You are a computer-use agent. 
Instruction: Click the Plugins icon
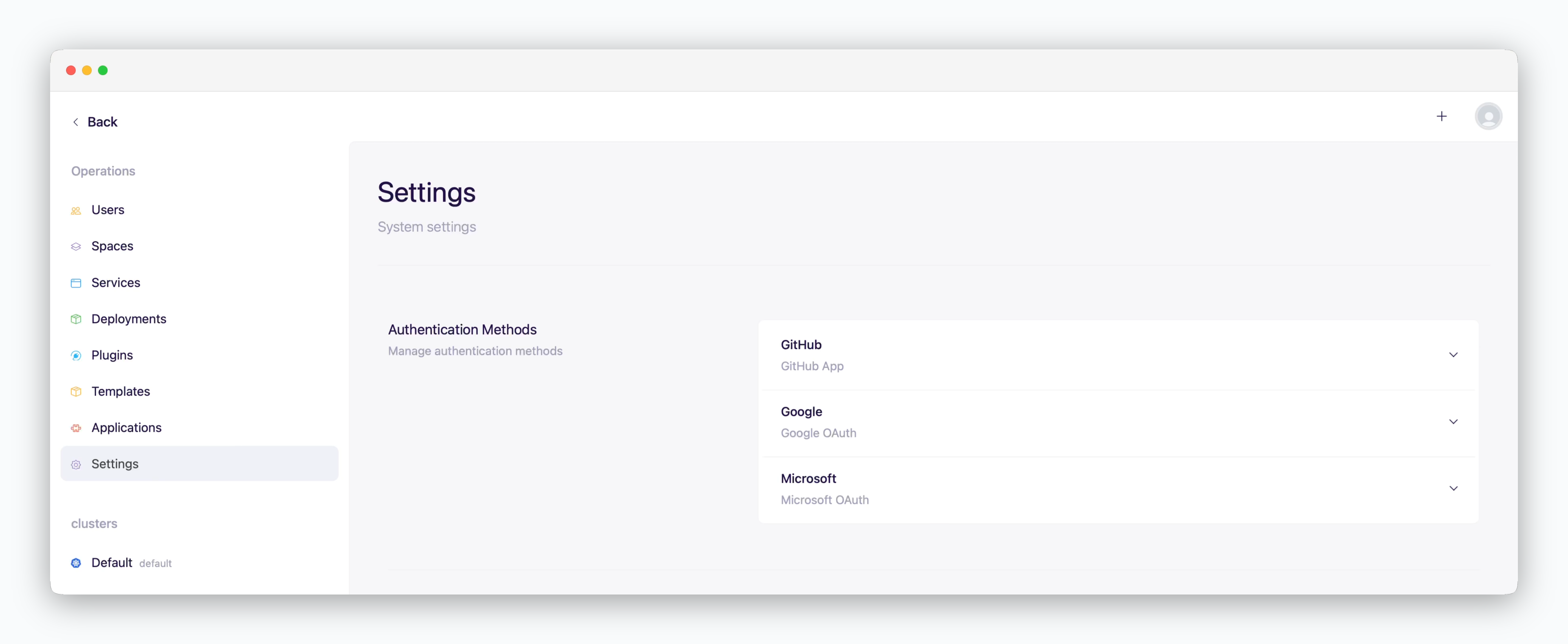76,355
